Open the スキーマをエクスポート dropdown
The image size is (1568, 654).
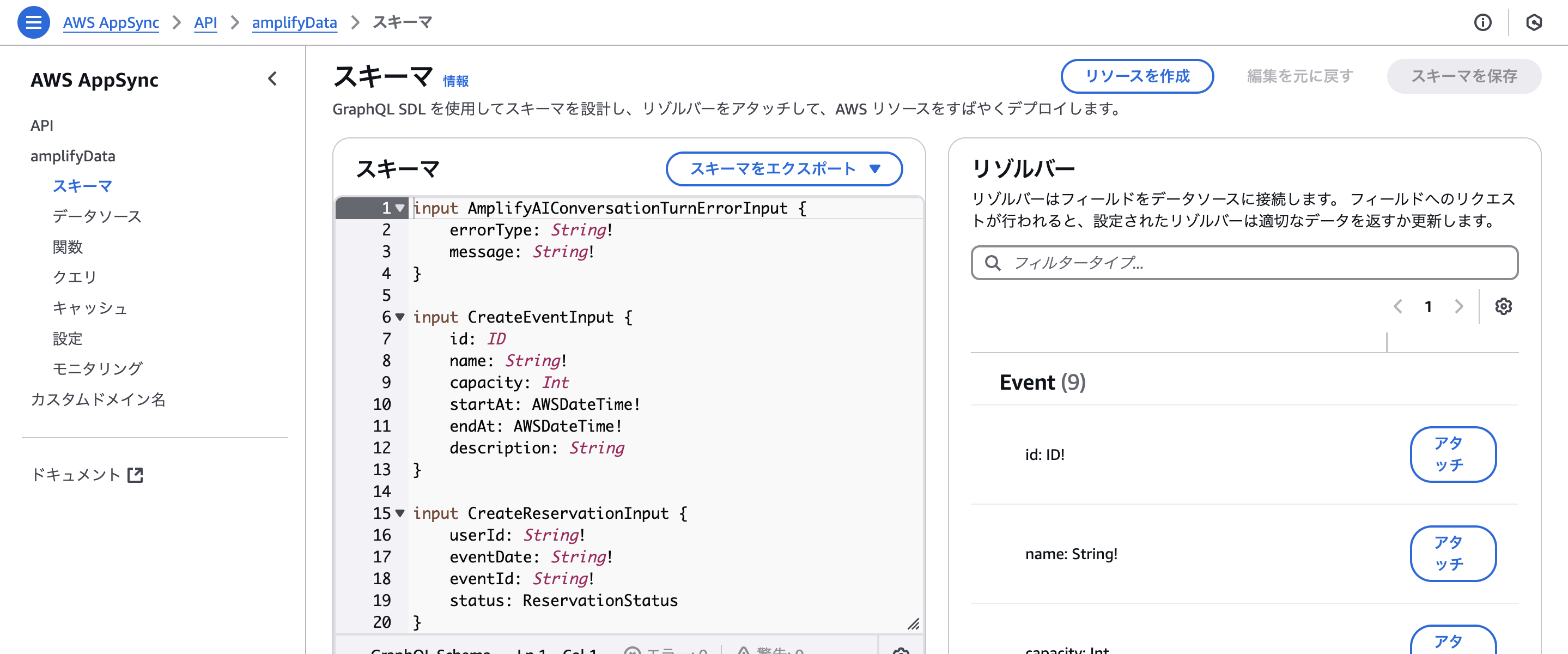(x=783, y=168)
